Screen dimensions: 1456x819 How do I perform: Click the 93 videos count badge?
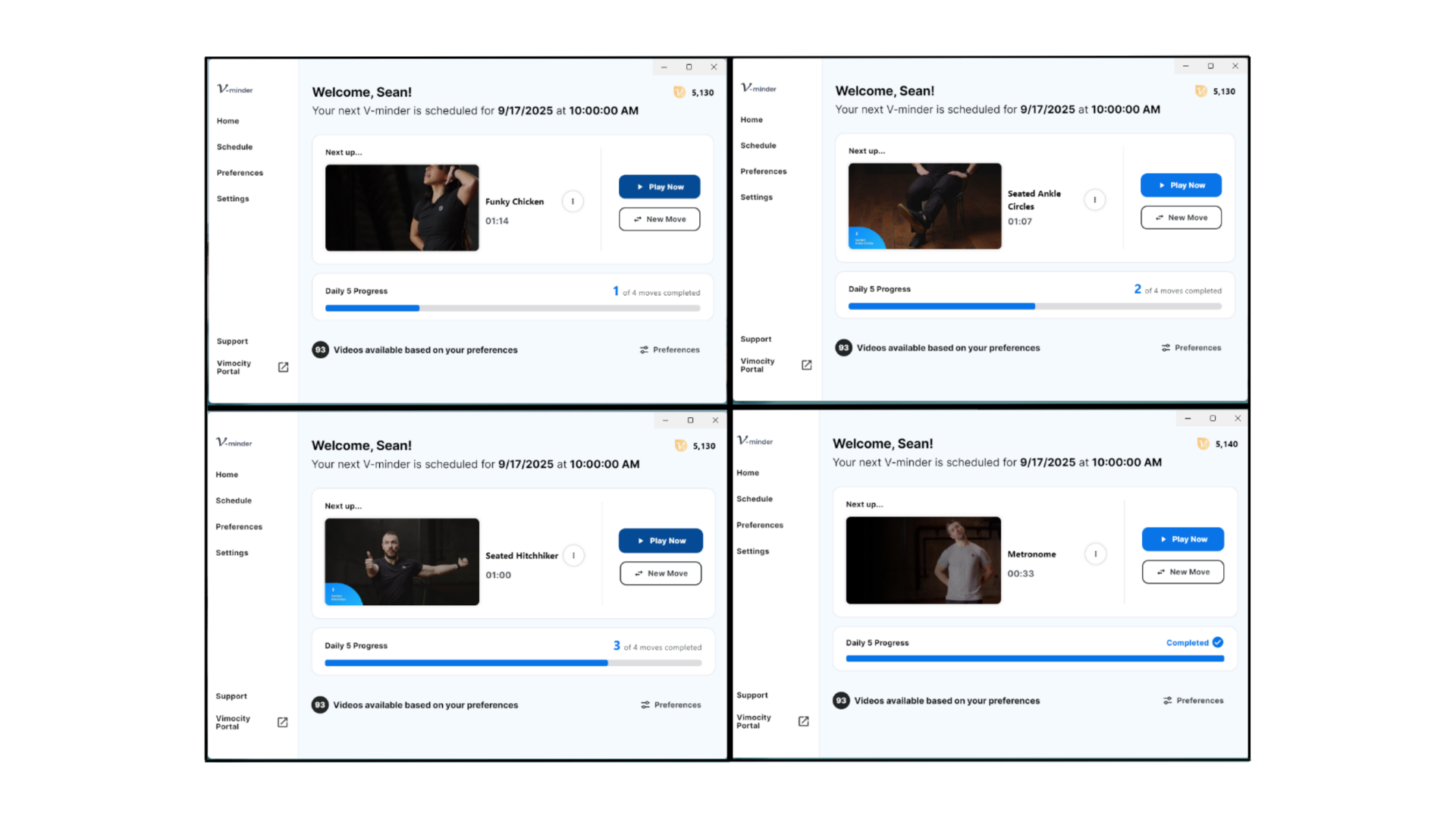[x=320, y=350]
